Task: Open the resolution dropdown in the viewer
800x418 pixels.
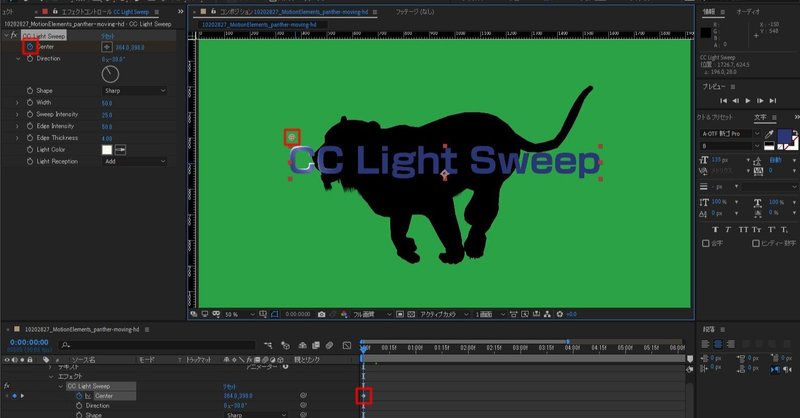Action: (x=372, y=314)
